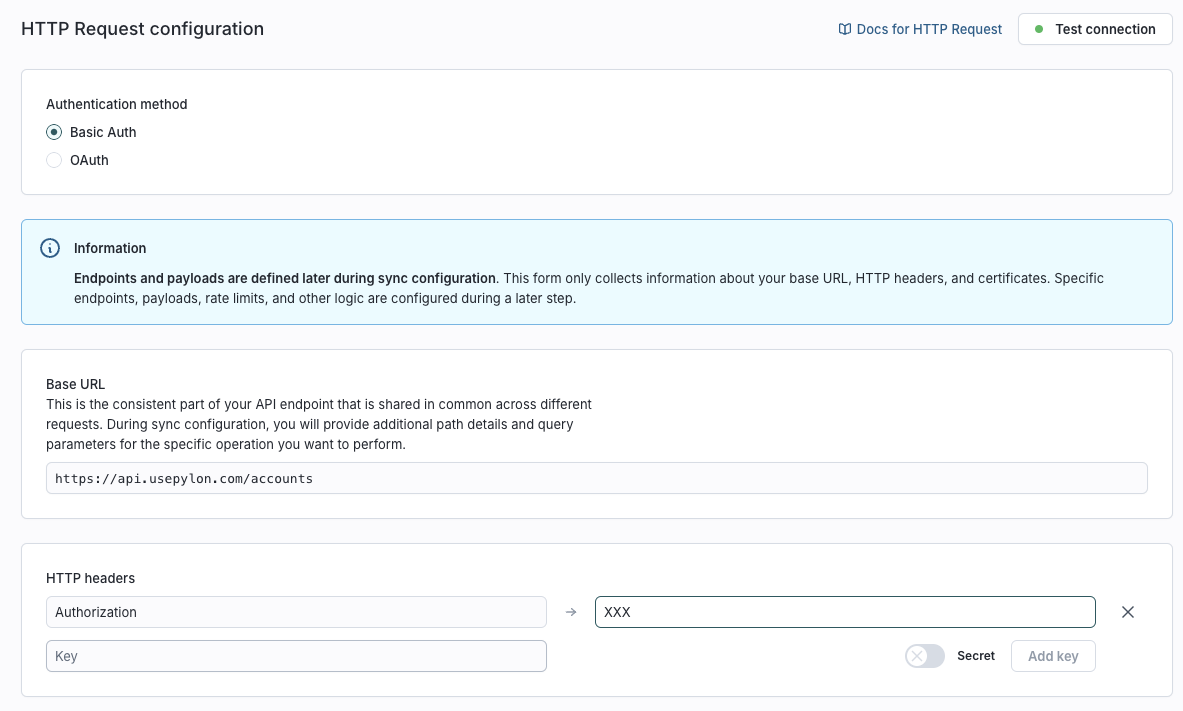Select the OAuth radio button
Image resolution: width=1183 pixels, height=711 pixels.
pyautogui.click(x=54, y=160)
